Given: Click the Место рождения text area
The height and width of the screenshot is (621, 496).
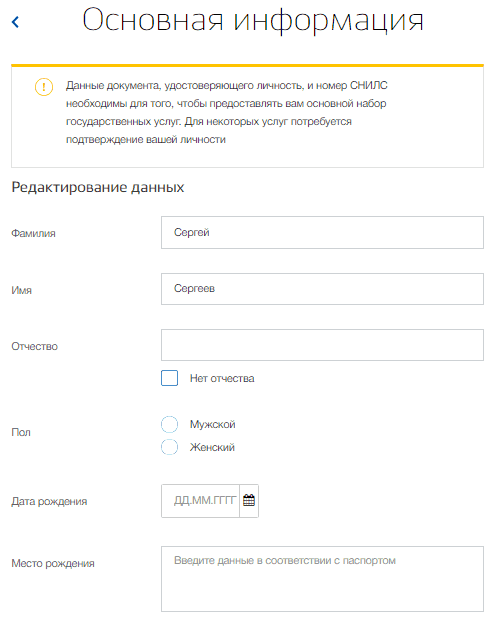Looking at the screenshot, I should (322, 579).
